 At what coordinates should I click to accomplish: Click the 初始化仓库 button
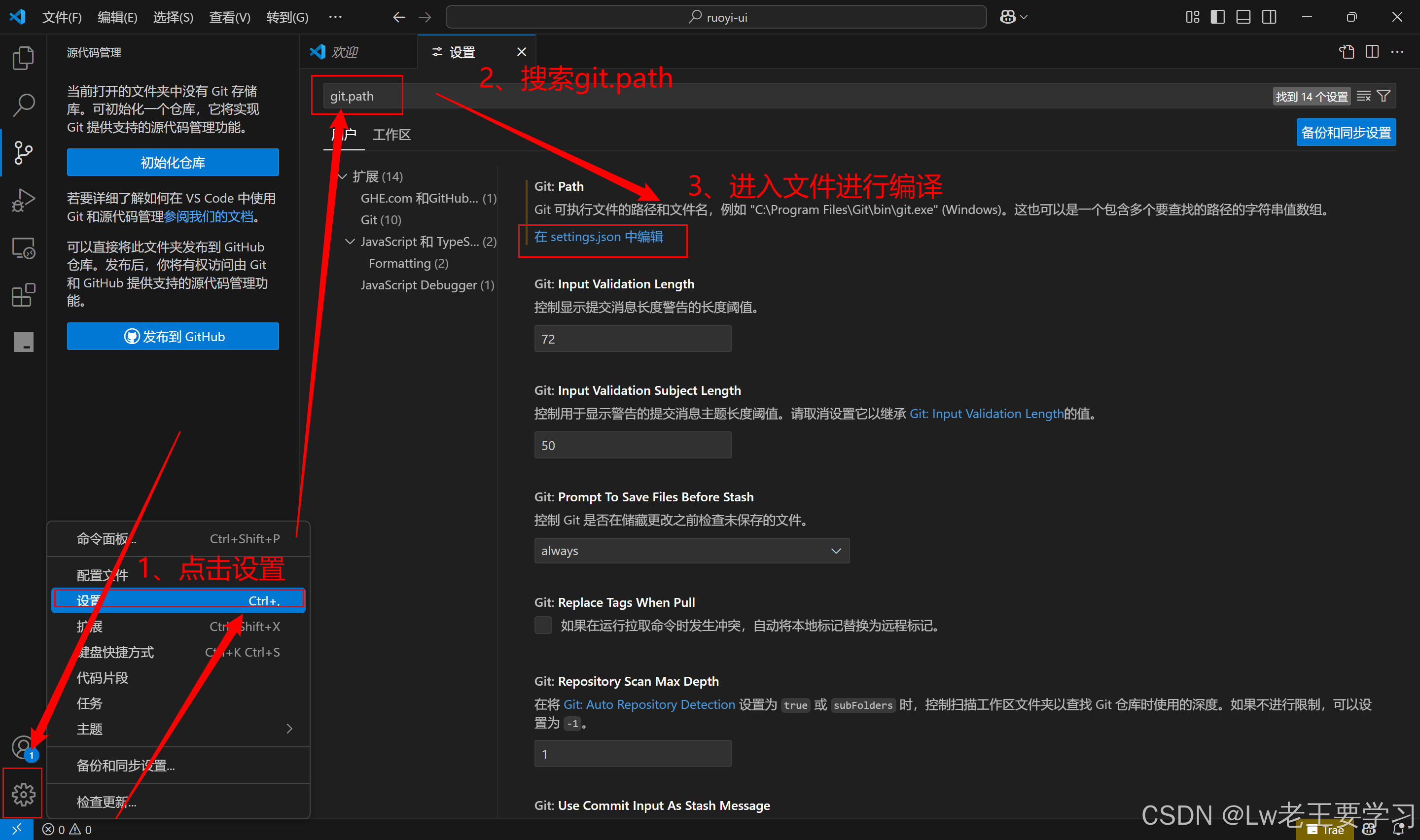click(173, 163)
